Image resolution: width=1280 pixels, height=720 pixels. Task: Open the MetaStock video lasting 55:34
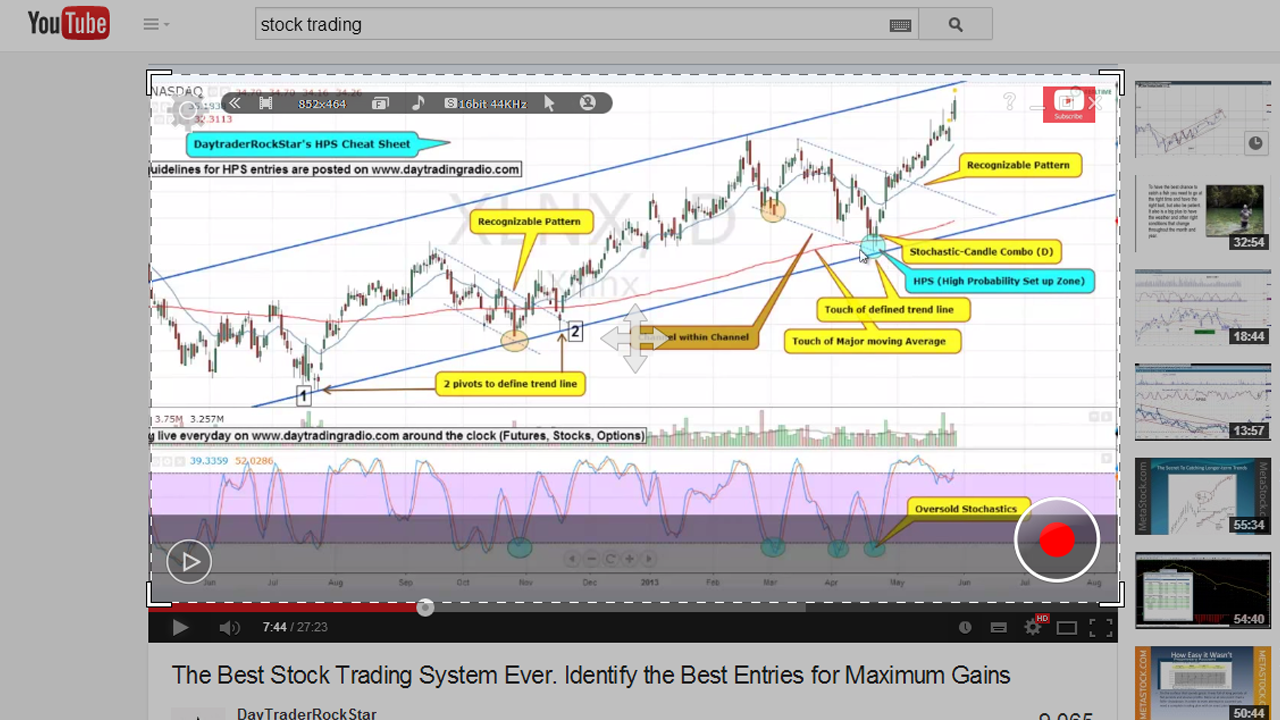tap(1203, 496)
